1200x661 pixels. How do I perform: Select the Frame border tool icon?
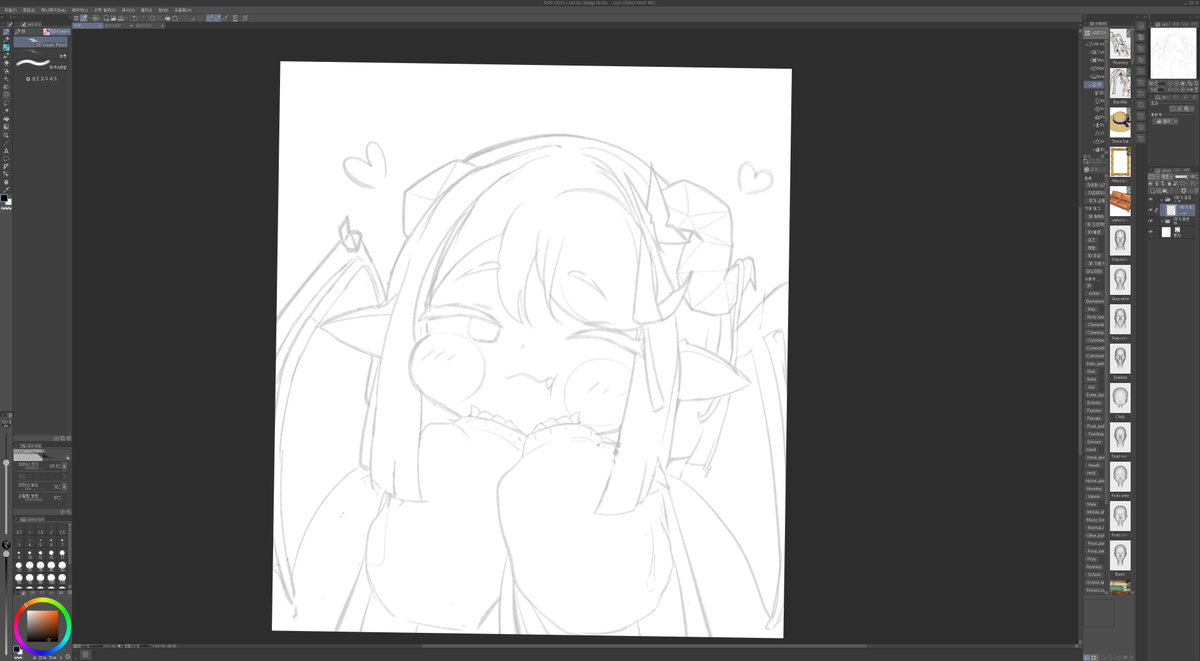[6, 167]
